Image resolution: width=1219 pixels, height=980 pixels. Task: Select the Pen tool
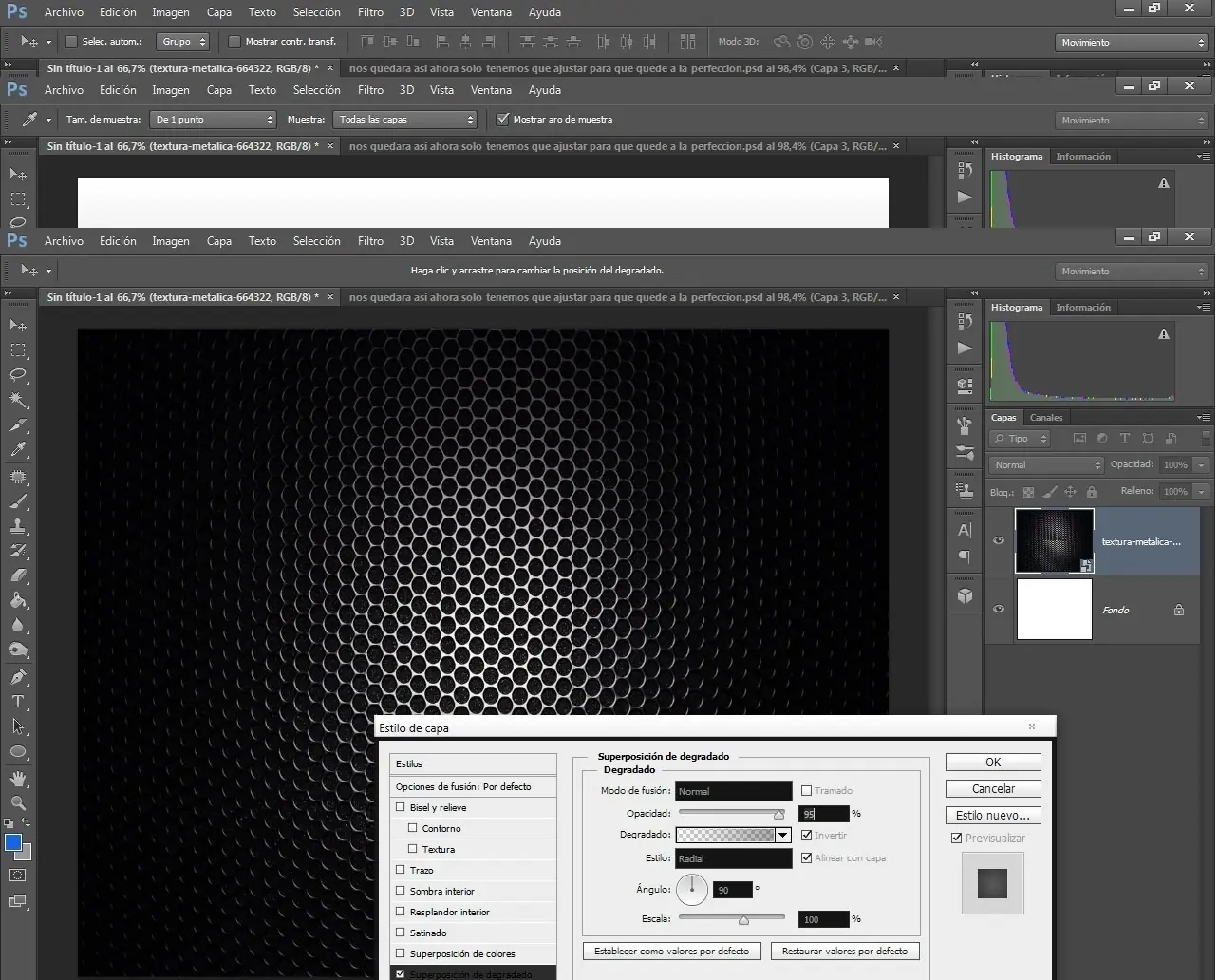18,677
